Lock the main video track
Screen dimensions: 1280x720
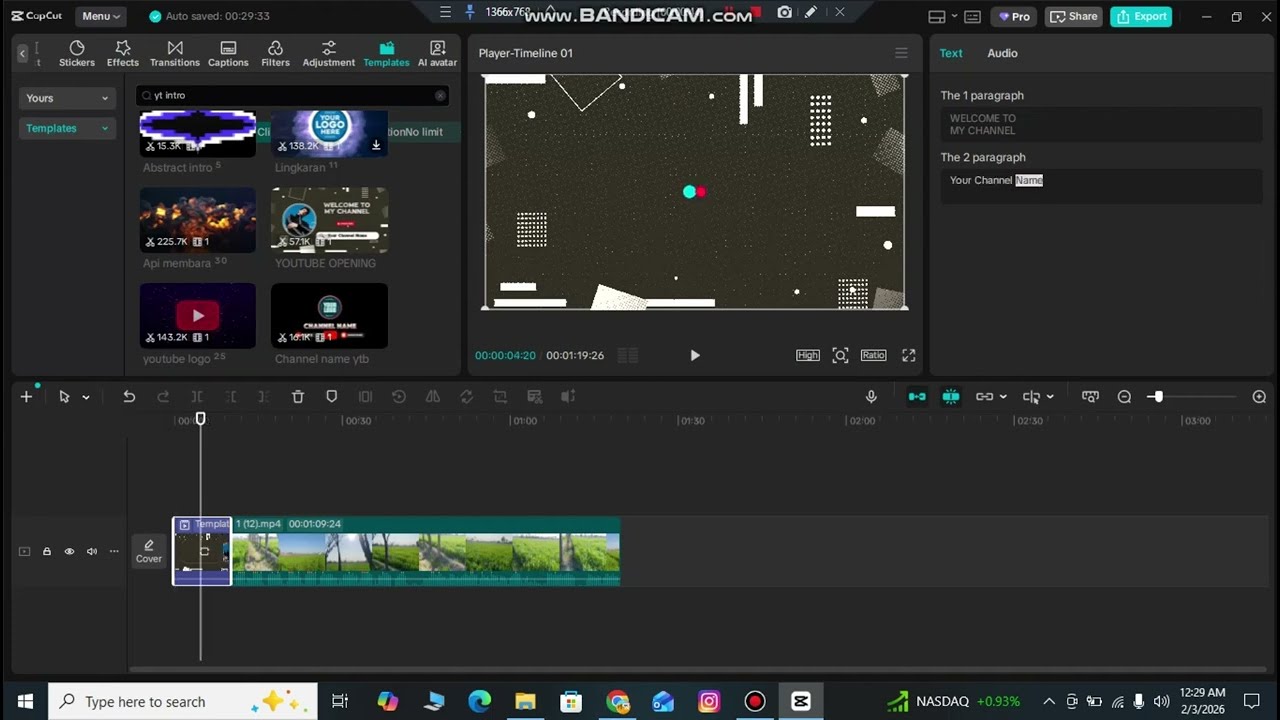(x=46, y=551)
